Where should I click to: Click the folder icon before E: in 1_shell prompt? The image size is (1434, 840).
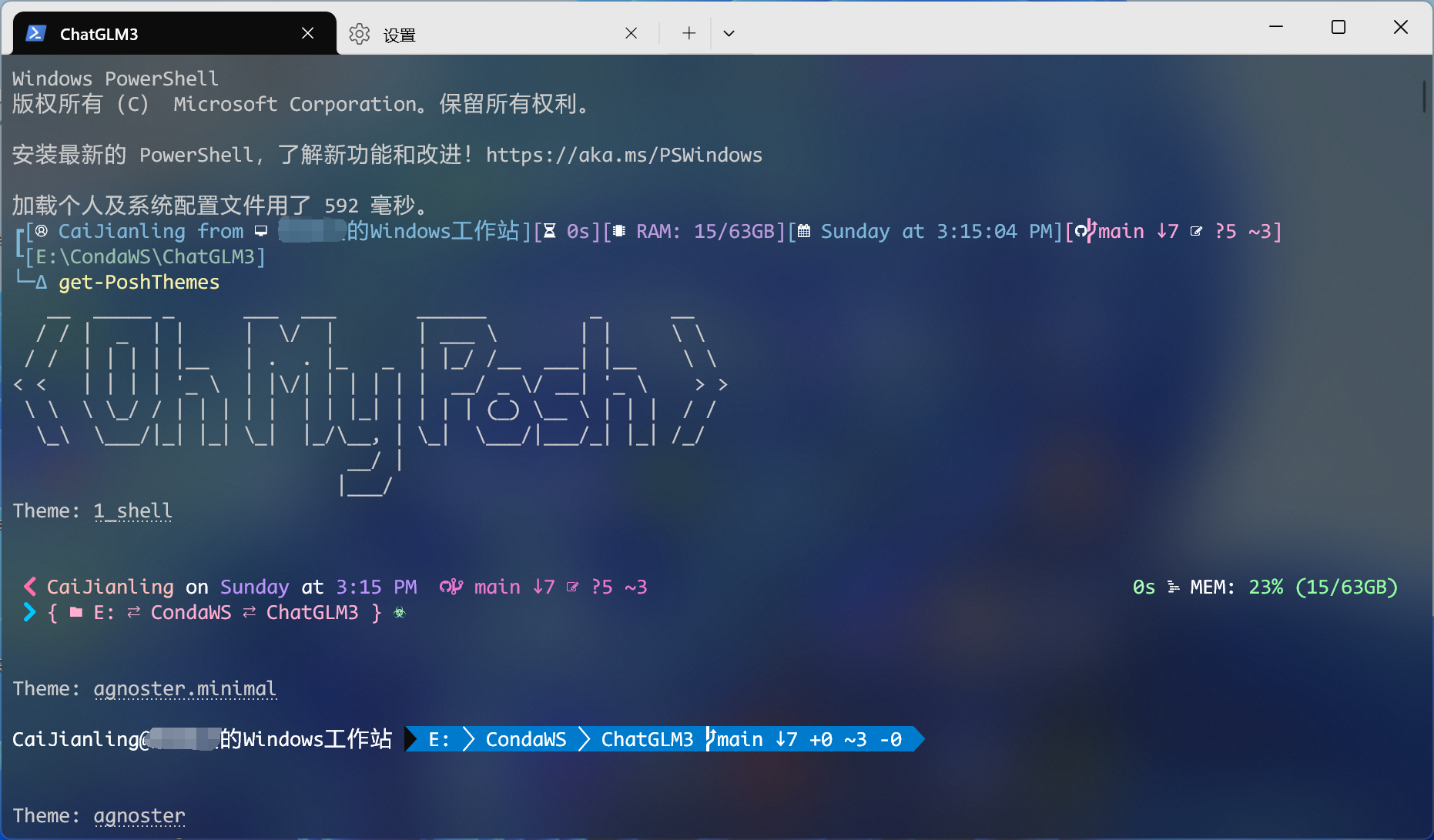[76, 612]
